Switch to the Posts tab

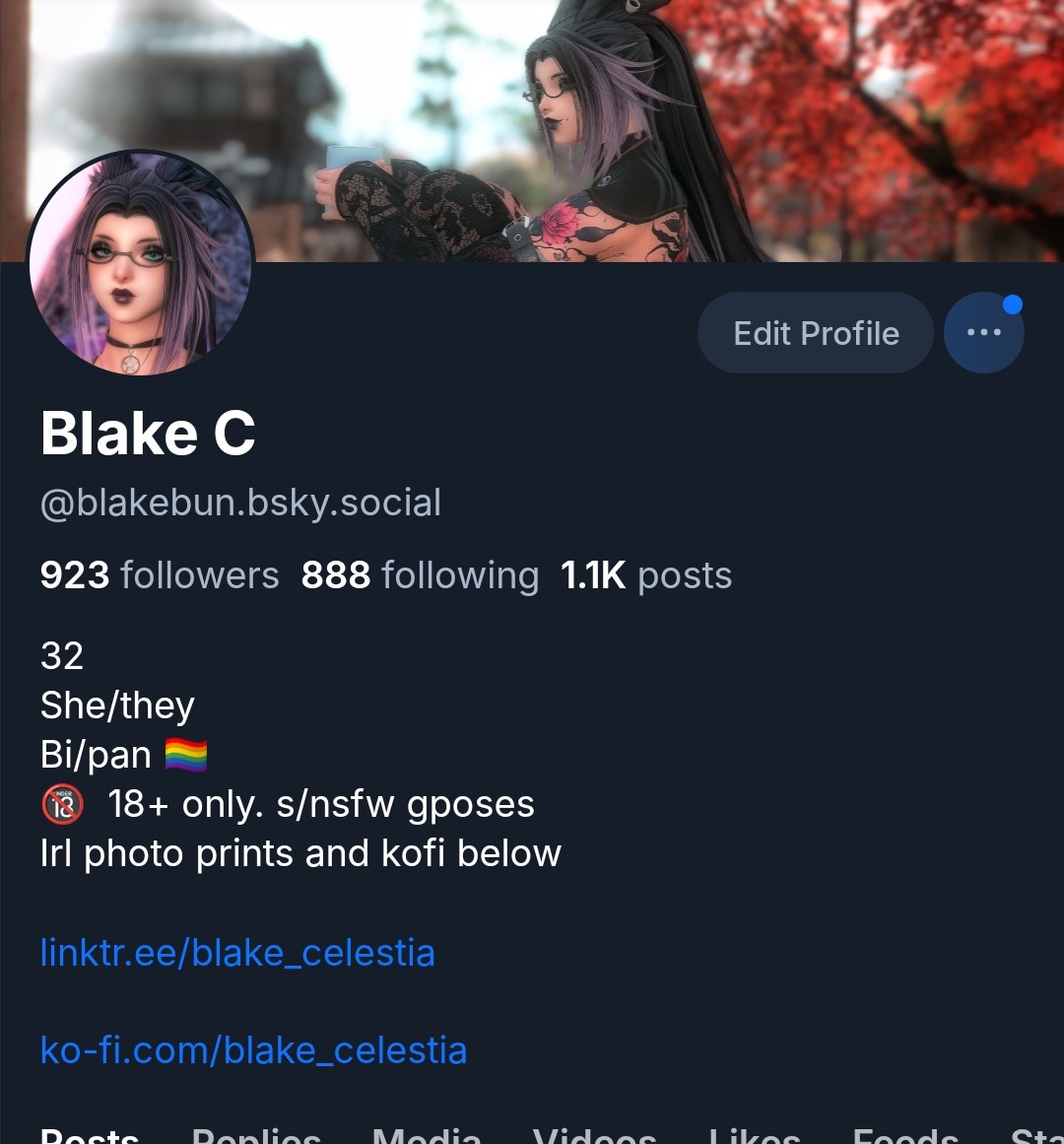click(x=90, y=1135)
